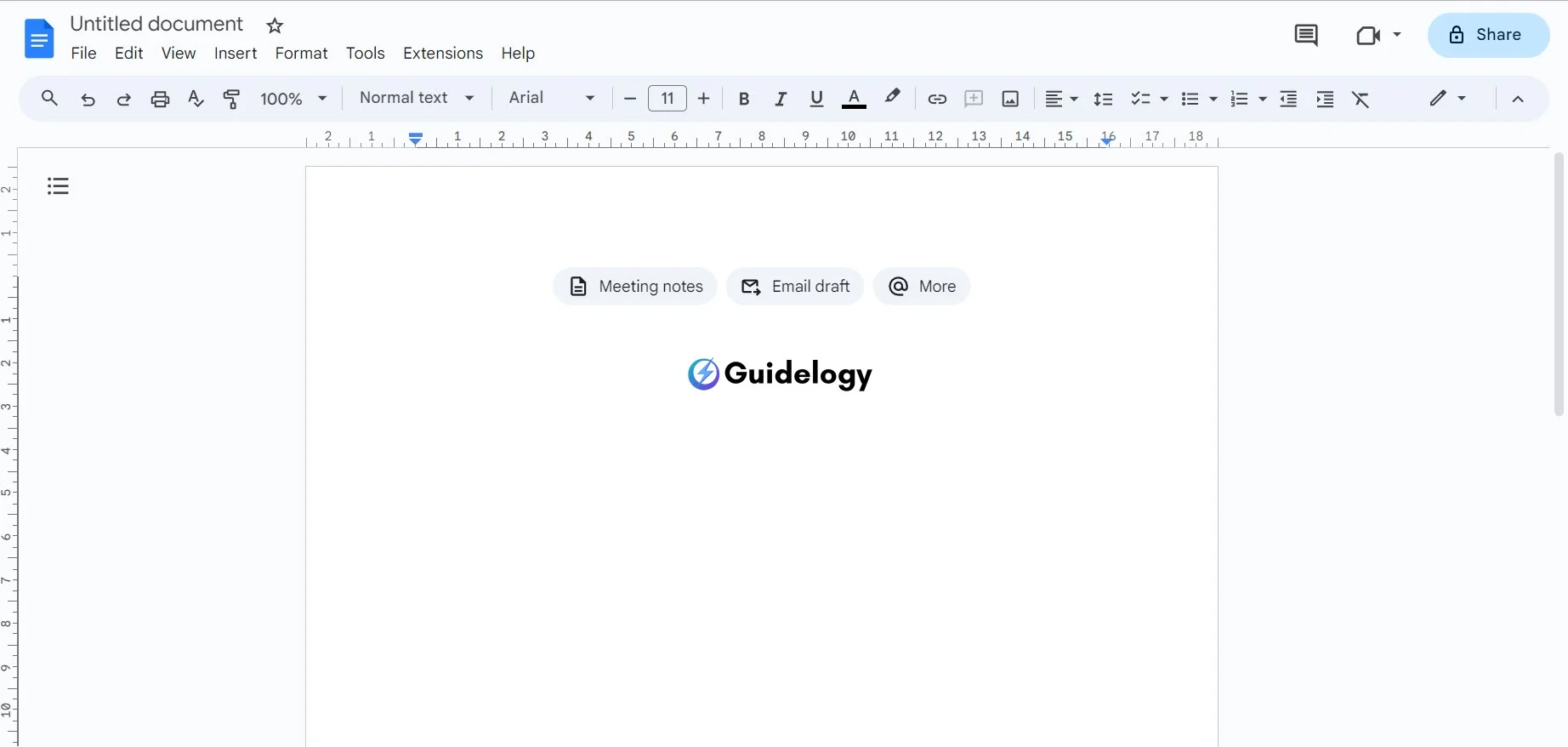The height and width of the screenshot is (747, 1568).
Task: Hide the menus with the up chevron
Action: [x=1518, y=99]
